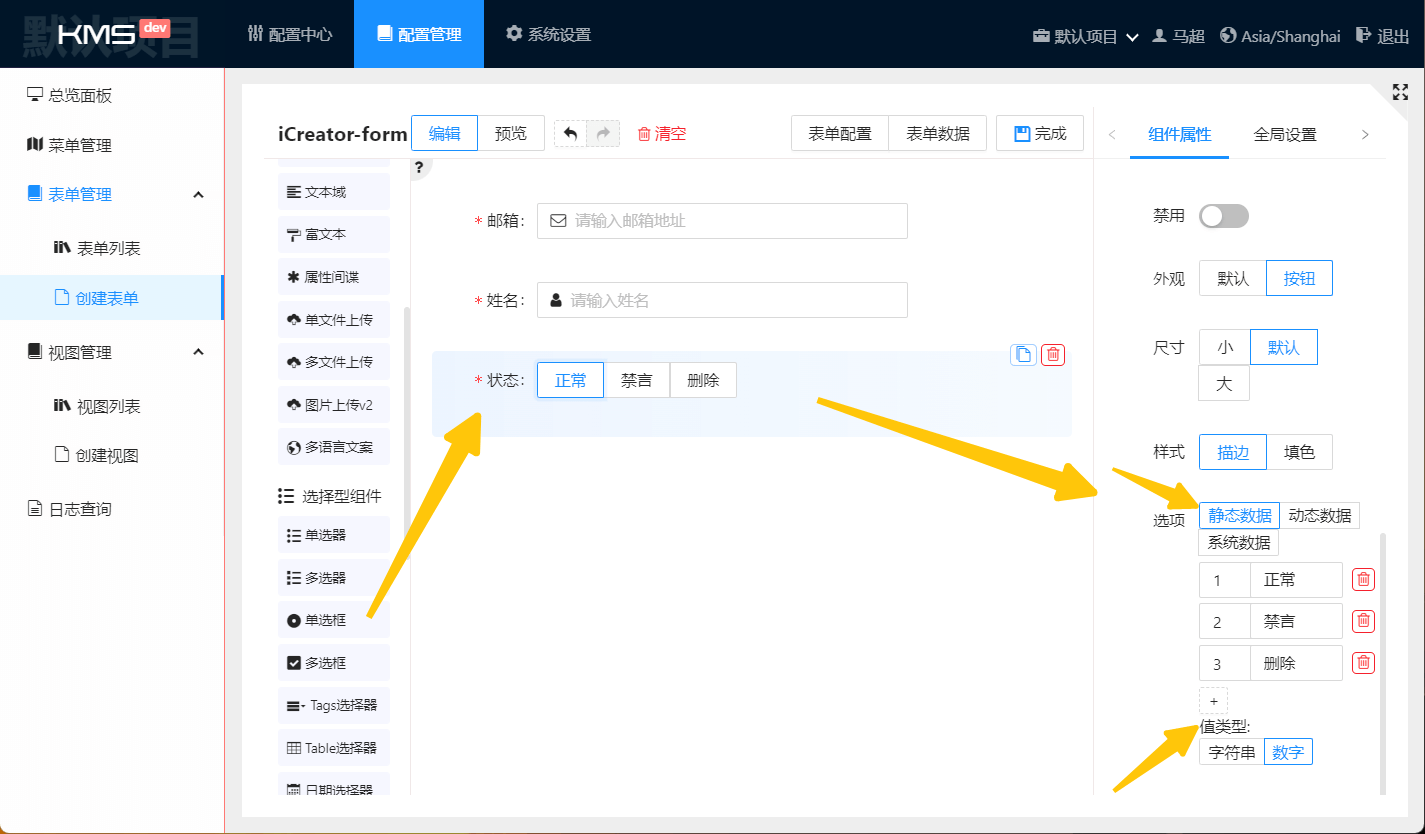This screenshot has width=1425, height=834.
Task: Click the question mark help icon
Action: point(419,167)
